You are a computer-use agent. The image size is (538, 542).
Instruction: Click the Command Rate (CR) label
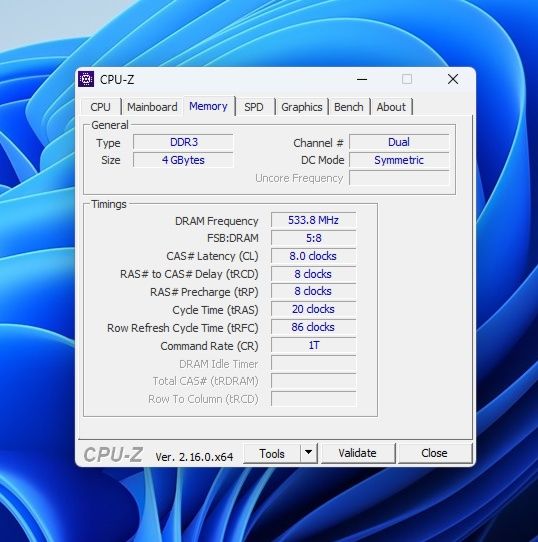(x=209, y=346)
